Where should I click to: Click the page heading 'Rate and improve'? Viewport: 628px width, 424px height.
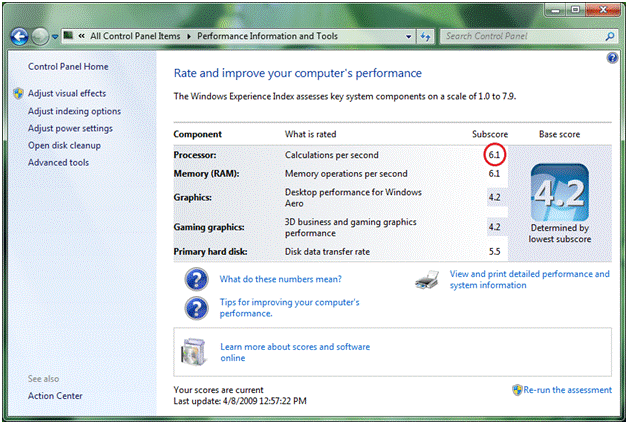[298, 73]
